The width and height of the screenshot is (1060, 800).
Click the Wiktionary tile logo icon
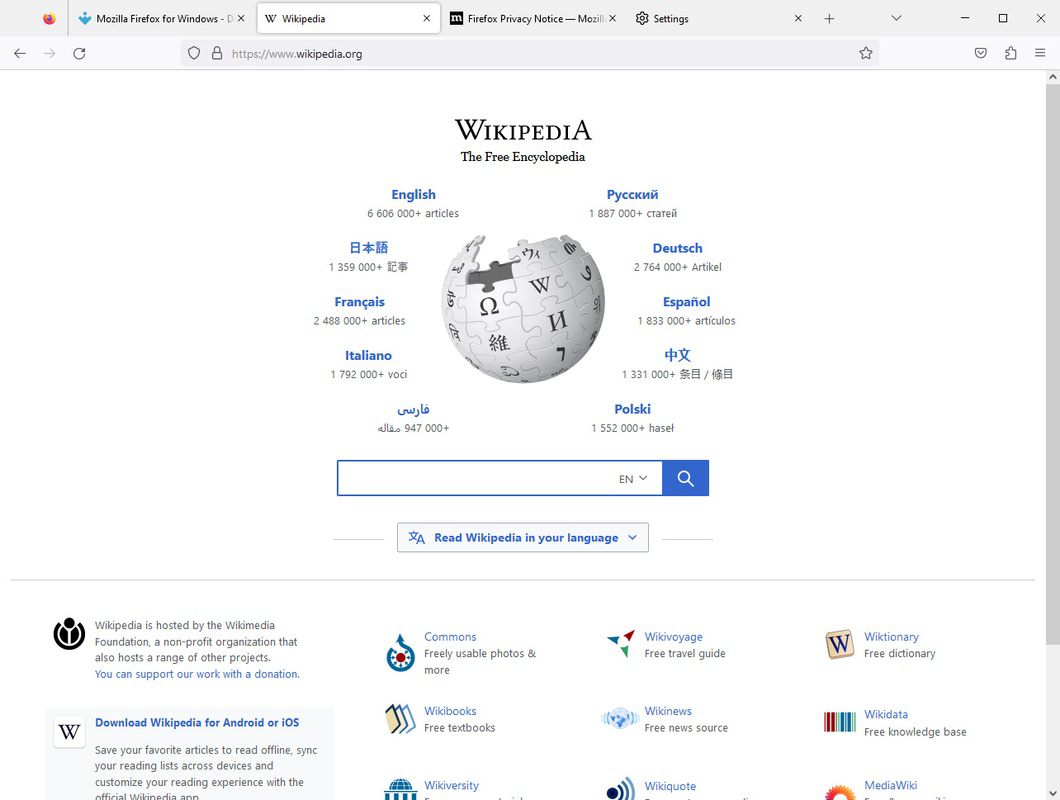839,644
